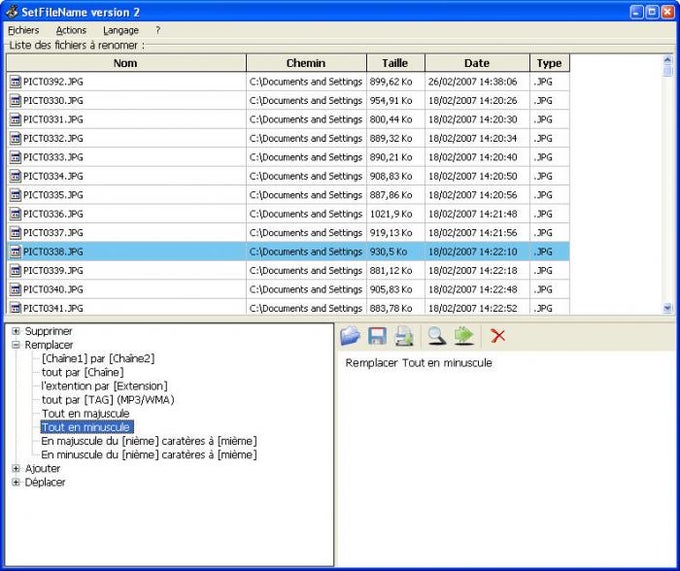Viewport: 680px width, 571px height.
Task: Click the open folder toolbar icon
Action: coord(350,336)
